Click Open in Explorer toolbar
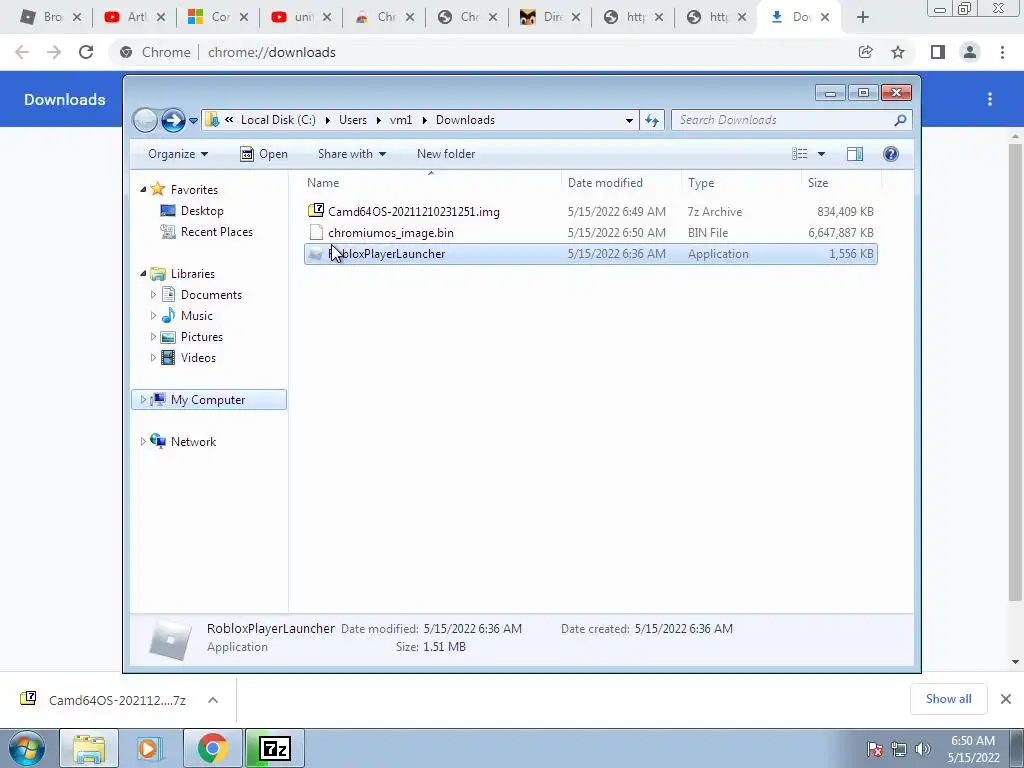This screenshot has height=768, width=1024. tap(264, 154)
